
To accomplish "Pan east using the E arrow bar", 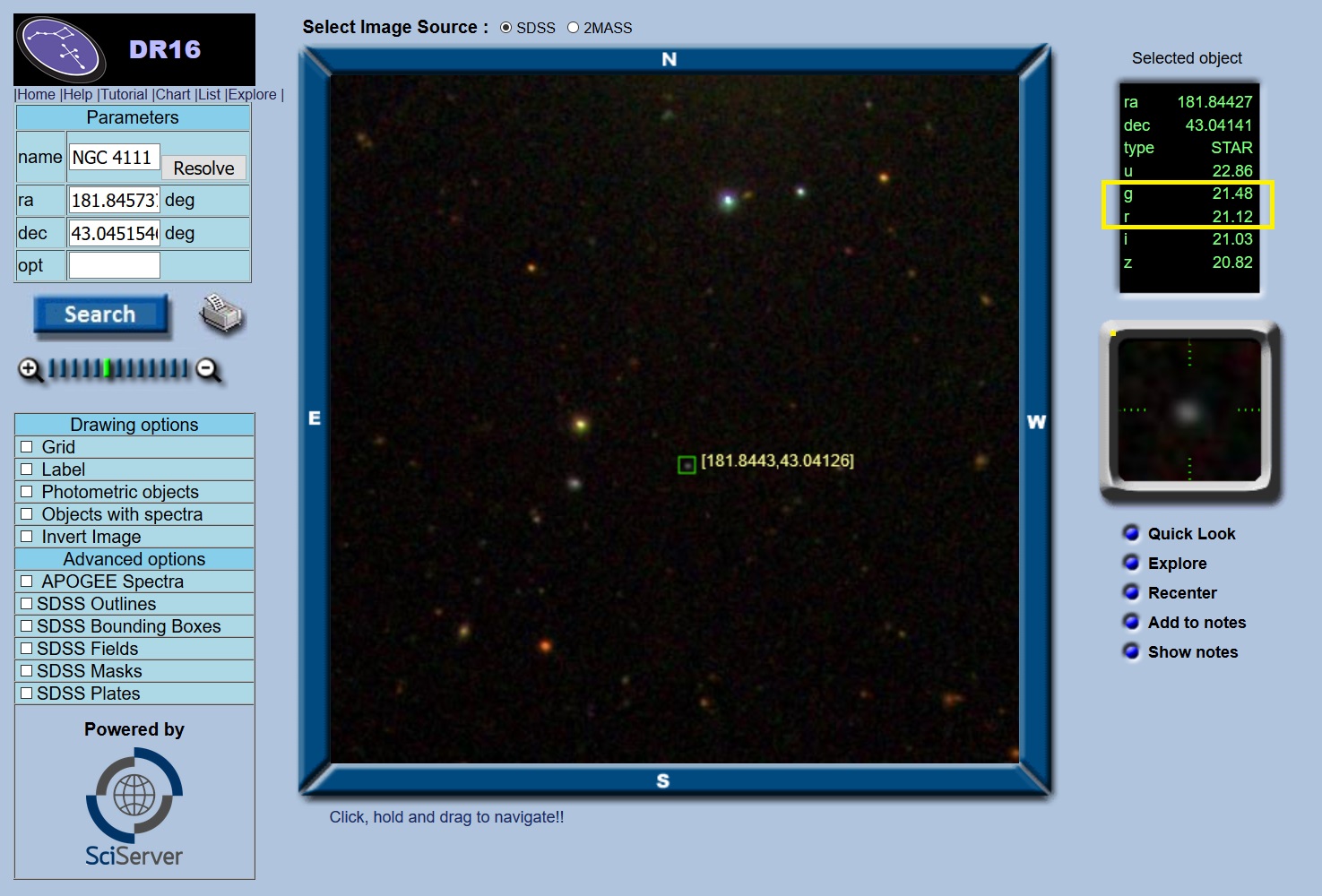I will [x=315, y=418].
